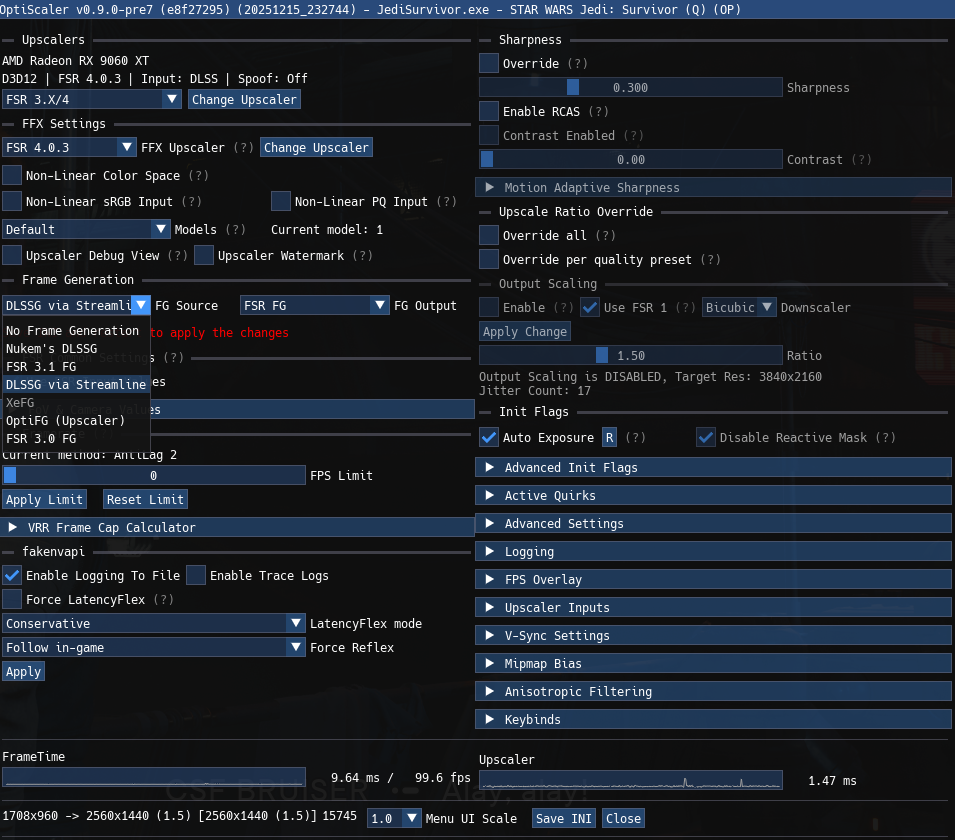Screen dimensions: 955x840
Task: Turn on Upscaler Watermark
Action: point(204,256)
